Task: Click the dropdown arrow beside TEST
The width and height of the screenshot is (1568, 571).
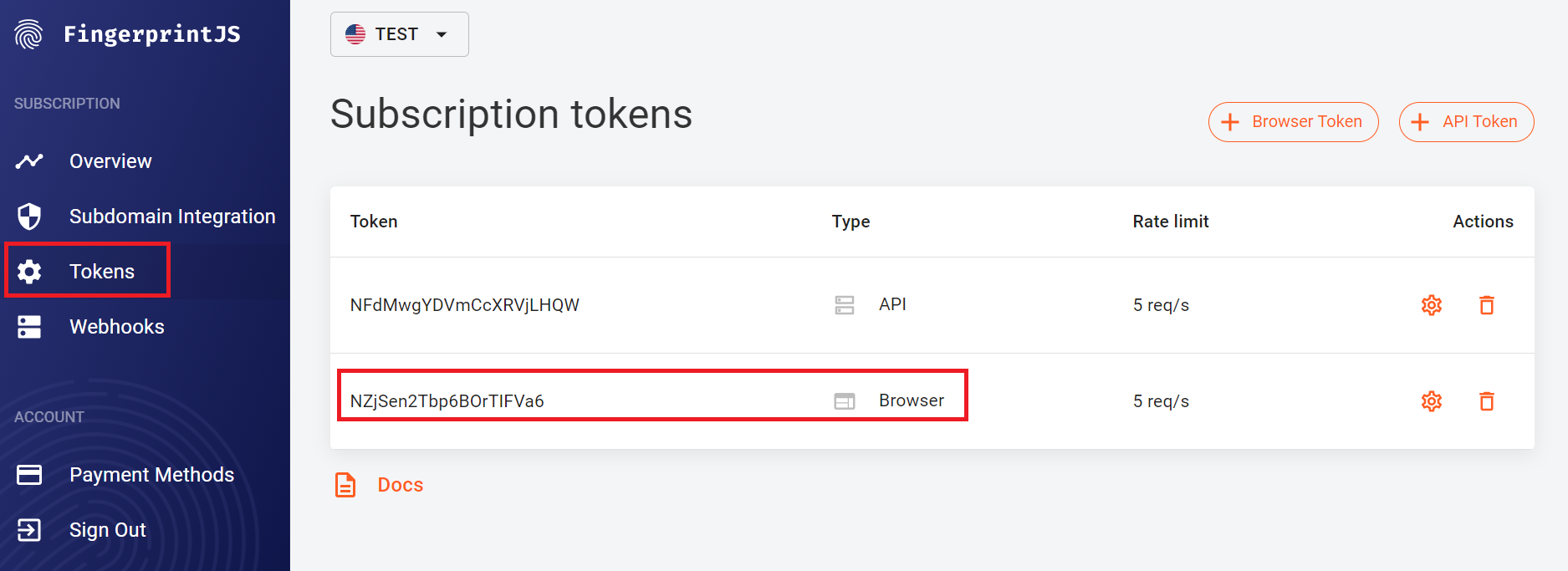Action: [x=442, y=34]
